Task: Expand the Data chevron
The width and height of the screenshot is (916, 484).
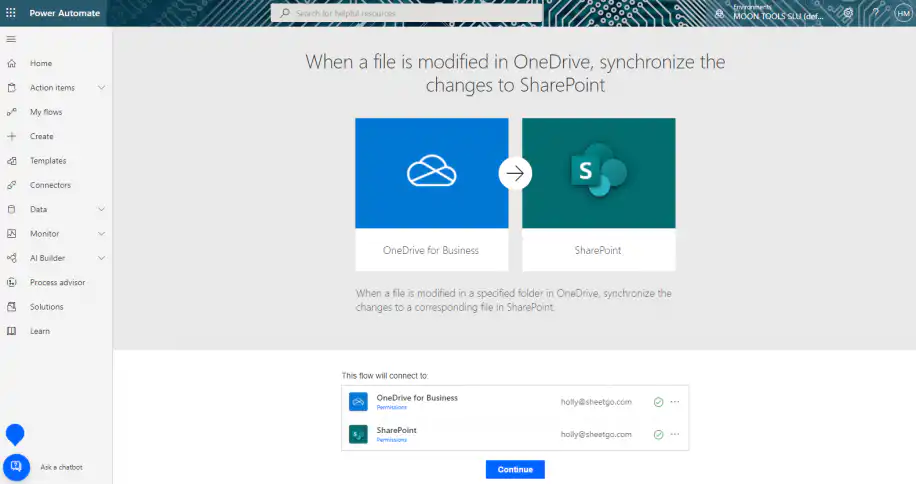Action: [x=101, y=209]
